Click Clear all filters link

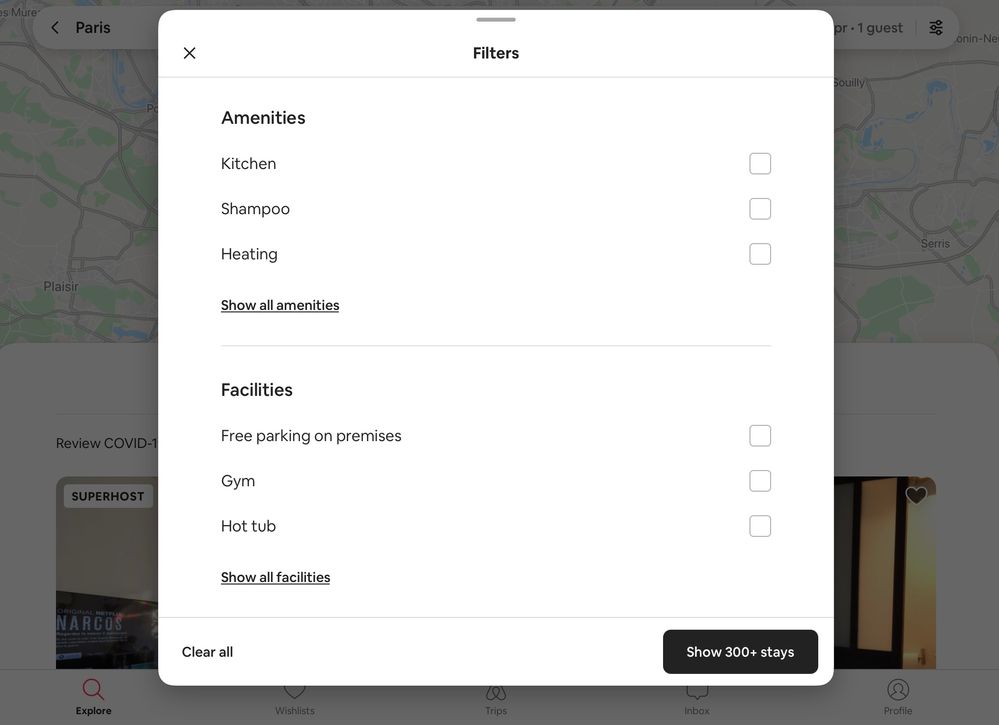(207, 652)
